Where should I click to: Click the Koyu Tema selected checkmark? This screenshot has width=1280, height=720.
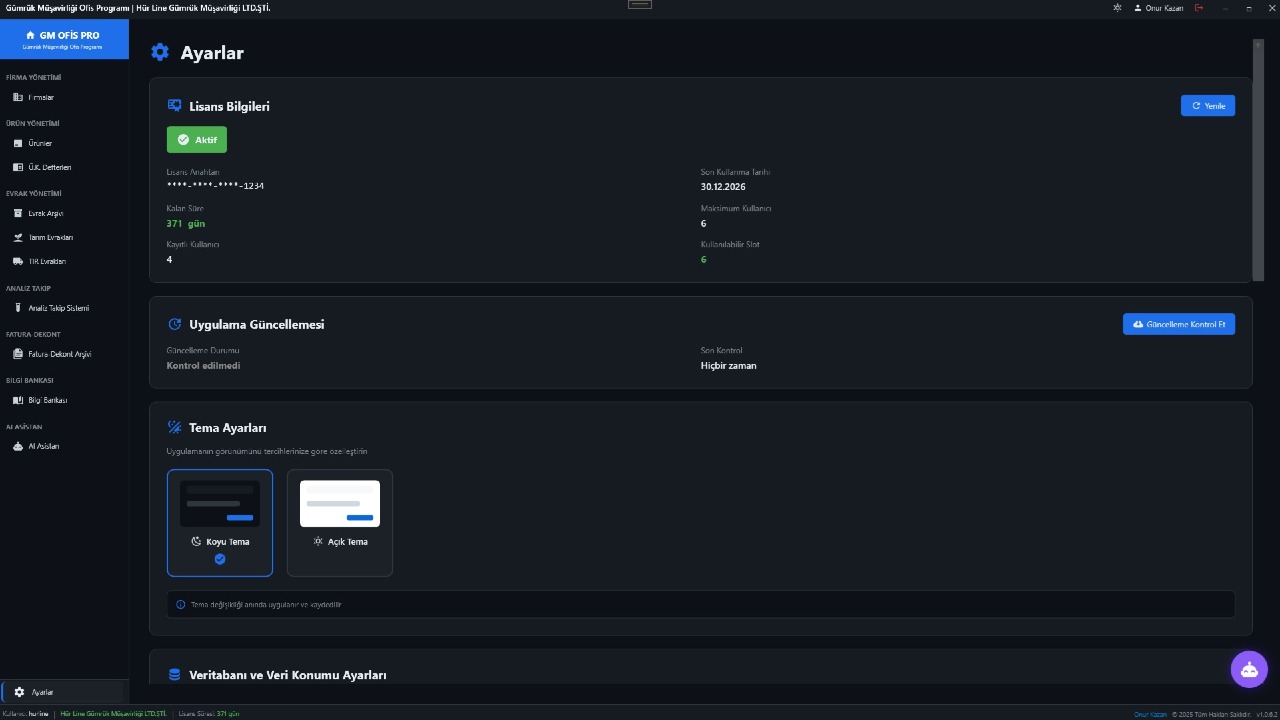coord(220,559)
